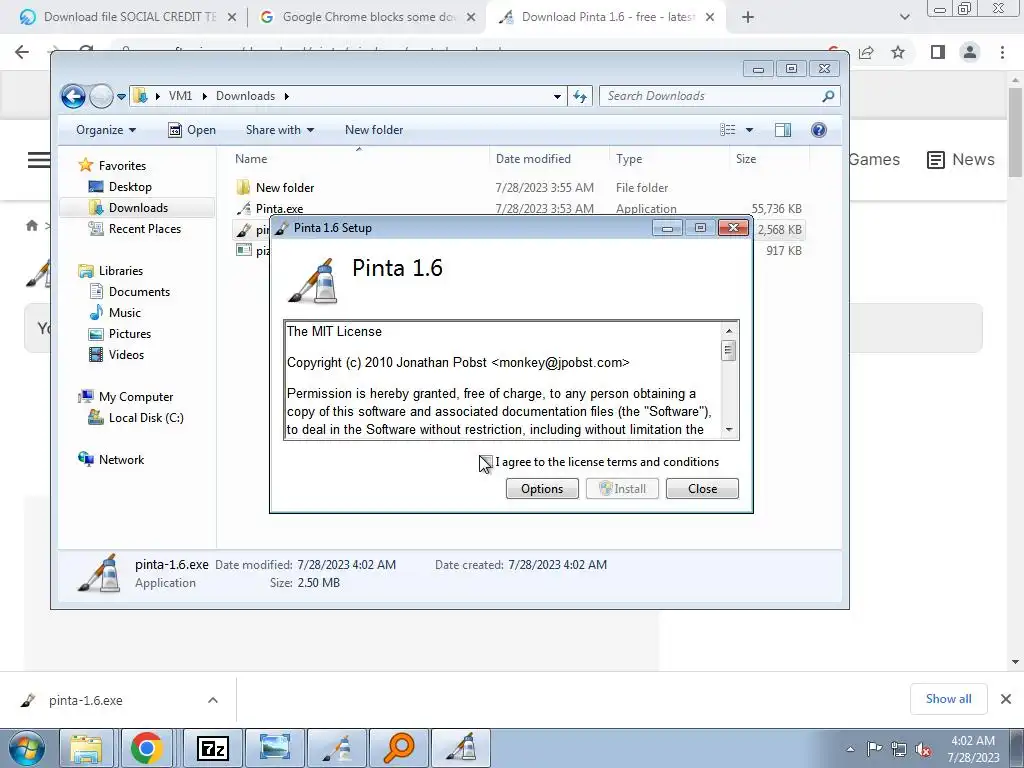Select Desktop under Favorites

(130, 187)
